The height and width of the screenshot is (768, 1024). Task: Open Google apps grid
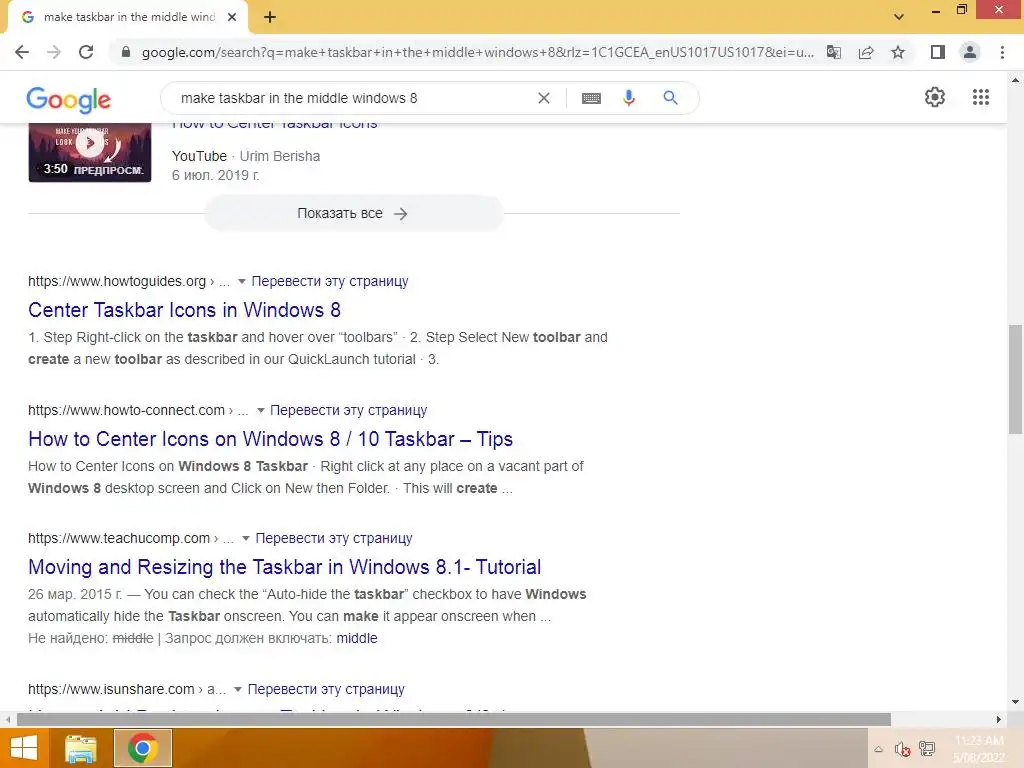pyautogui.click(x=981, y=97)
